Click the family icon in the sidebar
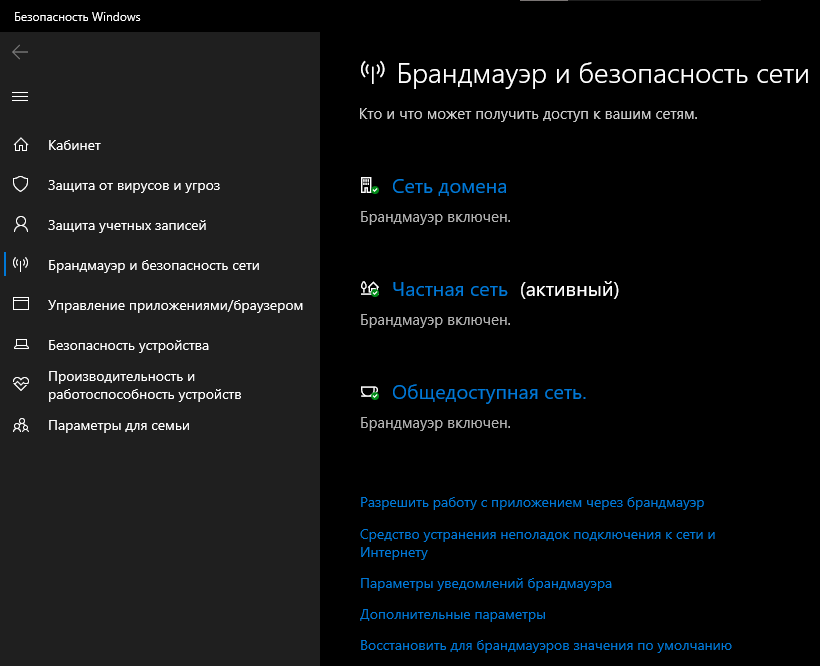Image resolution: width=820 pixels, height=666 pixels. 21,425
